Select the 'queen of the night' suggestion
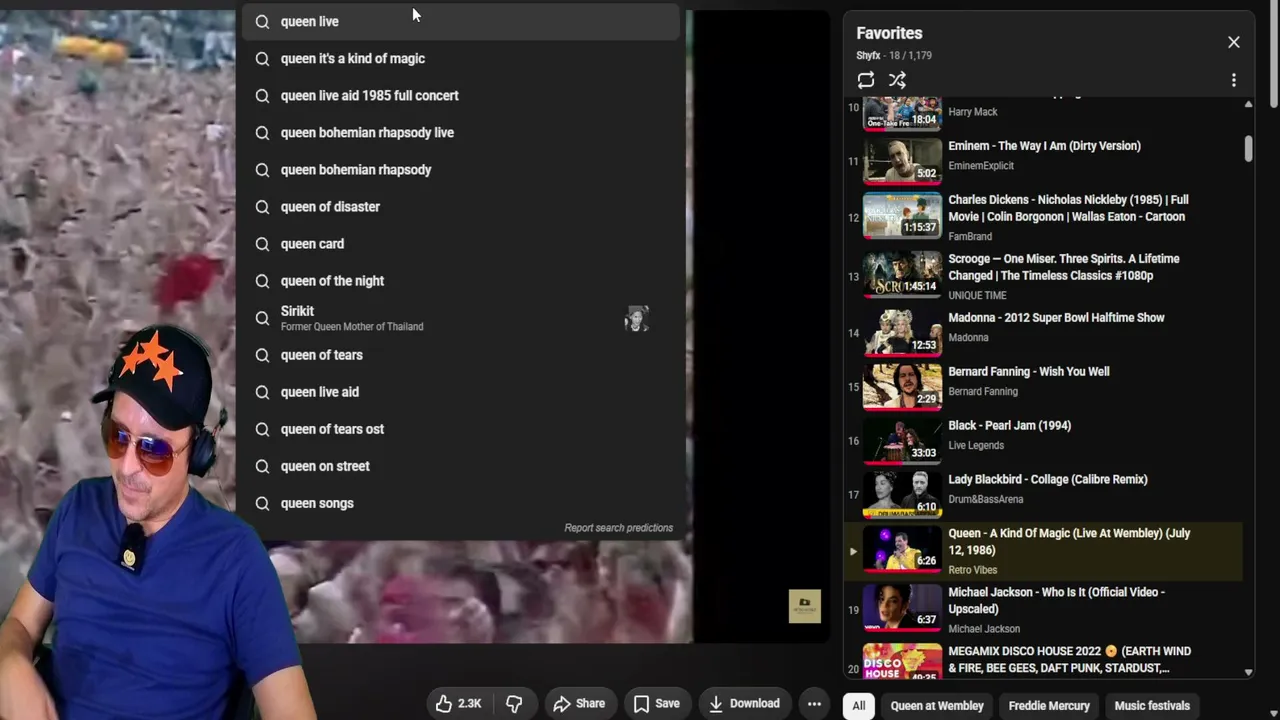Image resolution: width=1280 pixels, height=720 pixels. [461, 280]
